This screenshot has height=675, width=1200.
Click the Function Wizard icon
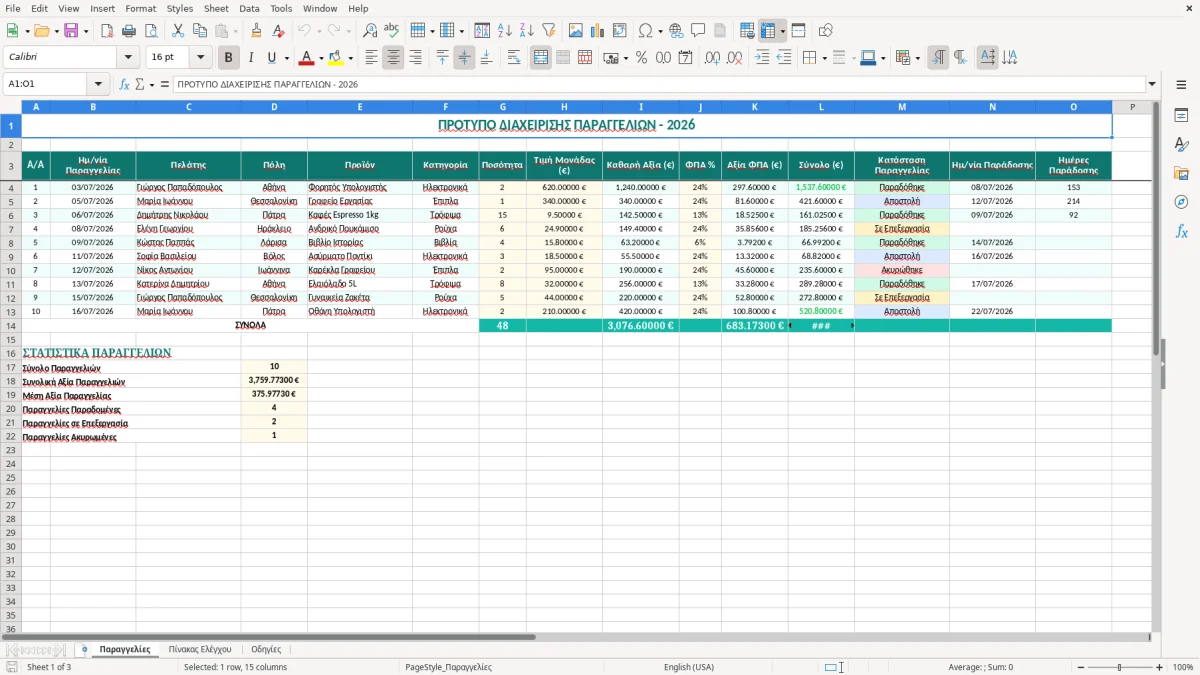click(124, 84)
